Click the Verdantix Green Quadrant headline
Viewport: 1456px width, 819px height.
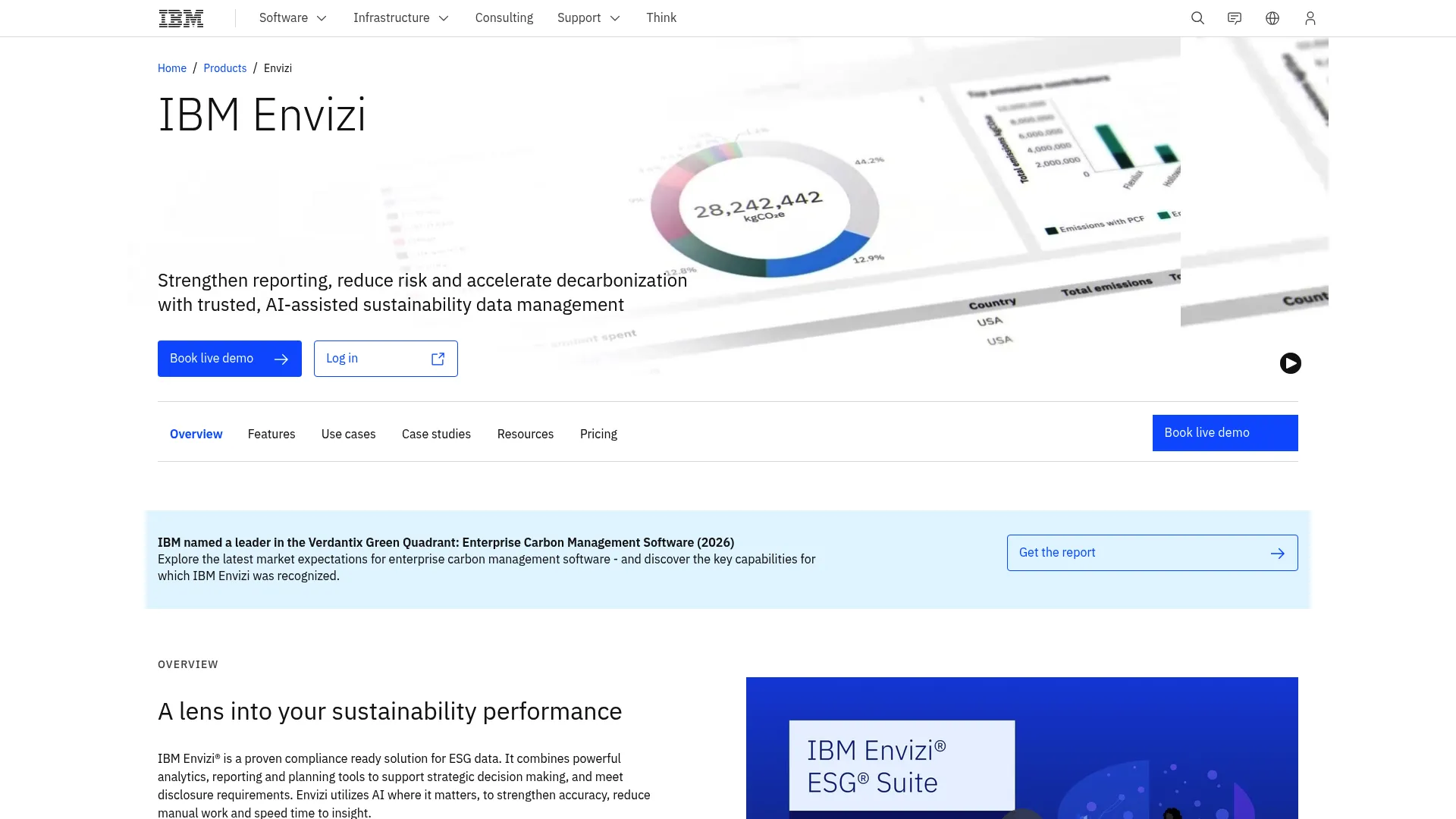(x=446, y=542)
